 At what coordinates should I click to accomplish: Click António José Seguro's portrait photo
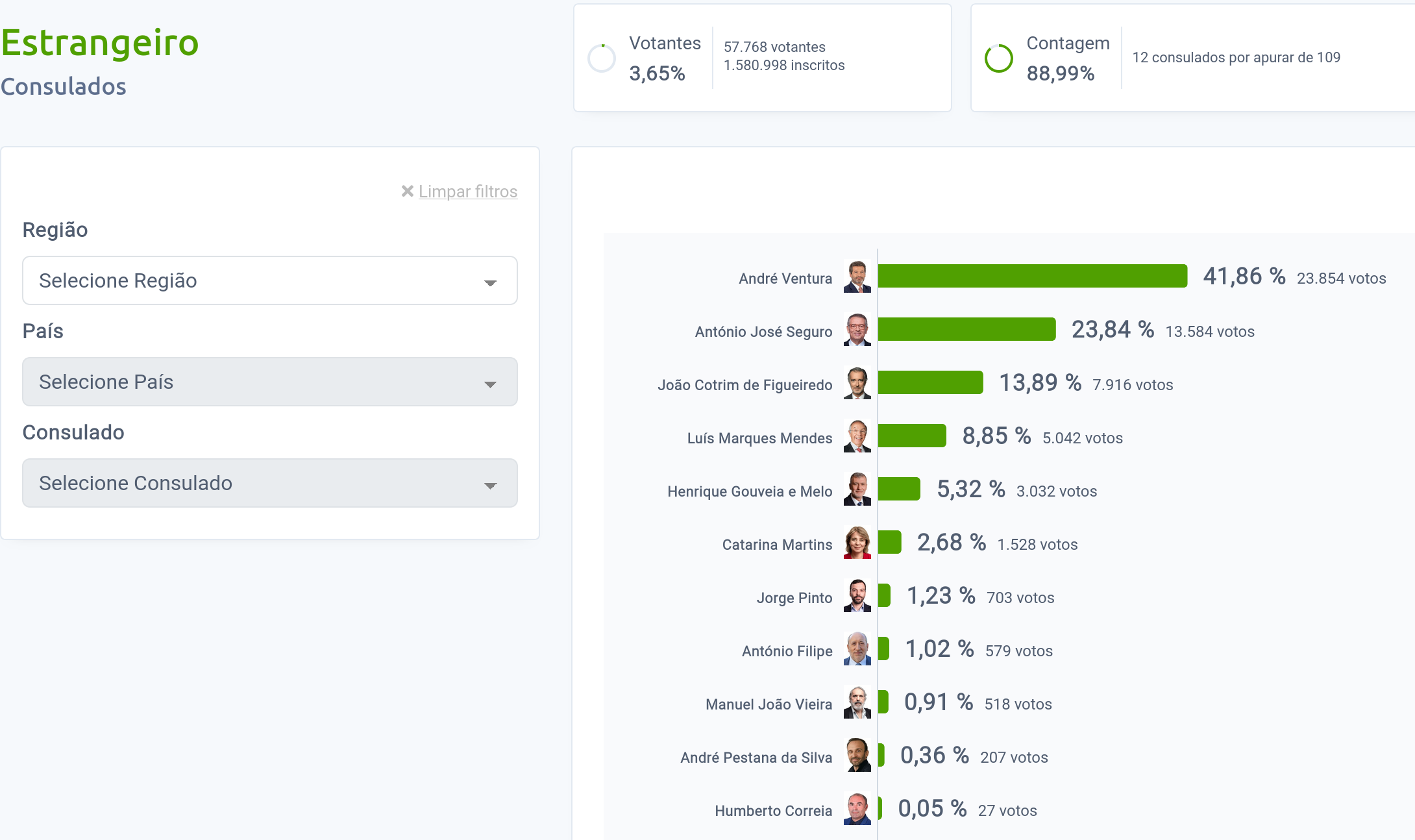tap(857, 330)
